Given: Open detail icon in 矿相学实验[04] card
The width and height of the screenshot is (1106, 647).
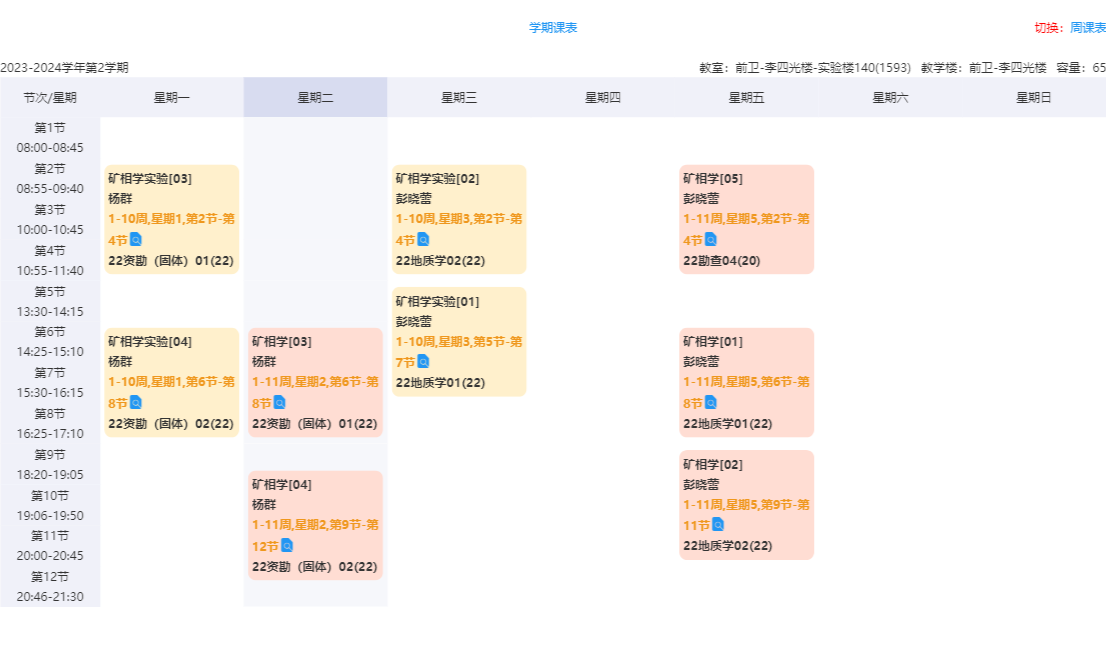Looking at the screenshot, I should pyautogui.click(x=136, y=403).
